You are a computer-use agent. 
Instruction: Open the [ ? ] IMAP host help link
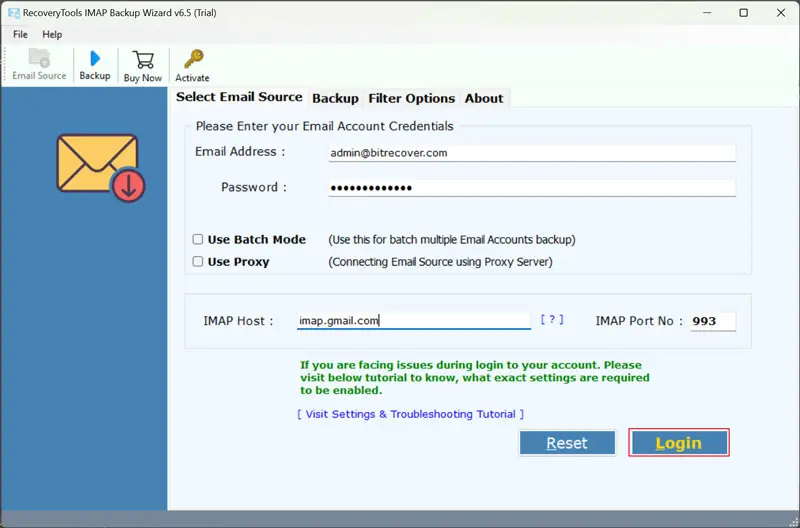[552, 319]
